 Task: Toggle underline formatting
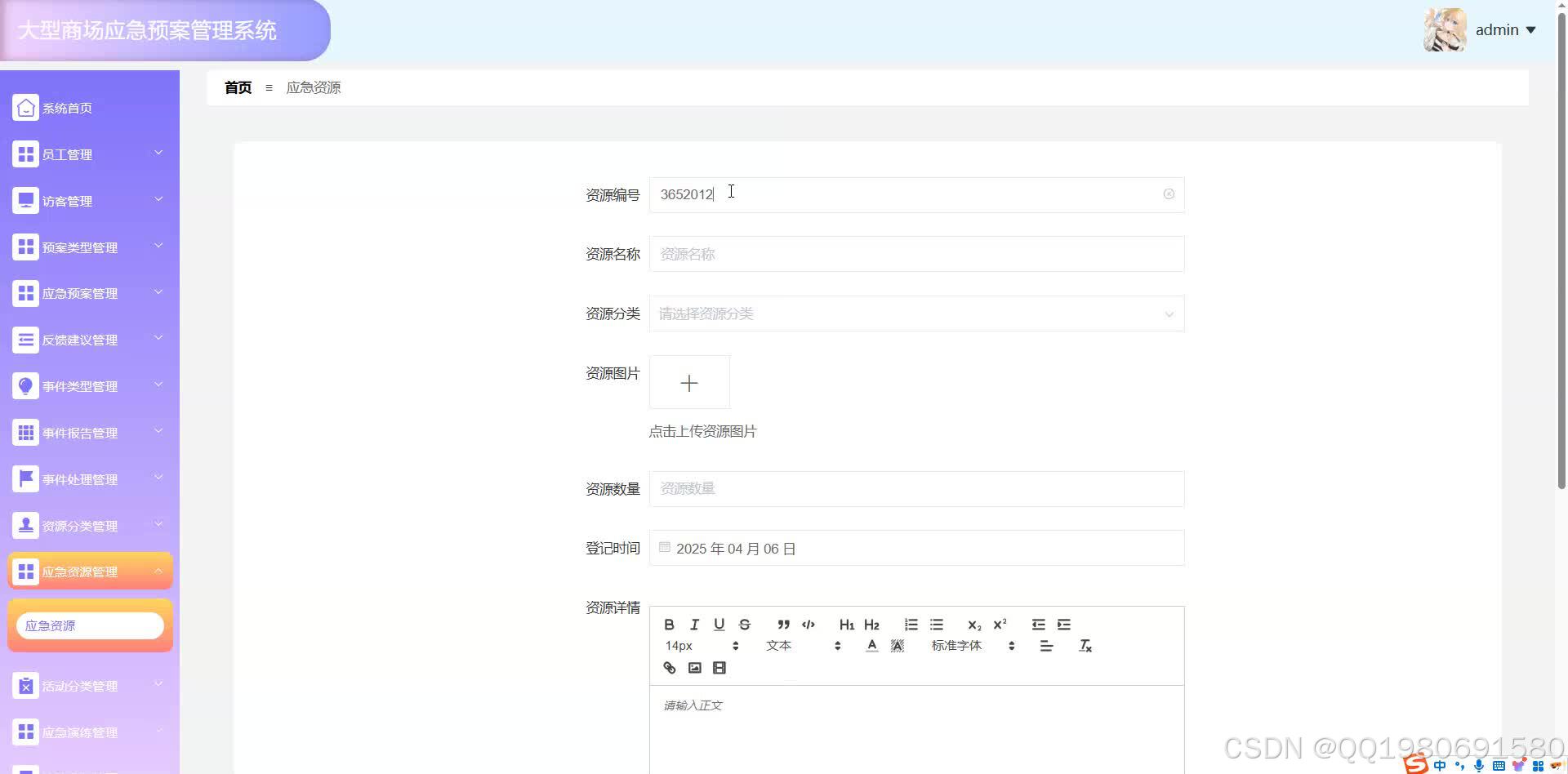point(719,625)
